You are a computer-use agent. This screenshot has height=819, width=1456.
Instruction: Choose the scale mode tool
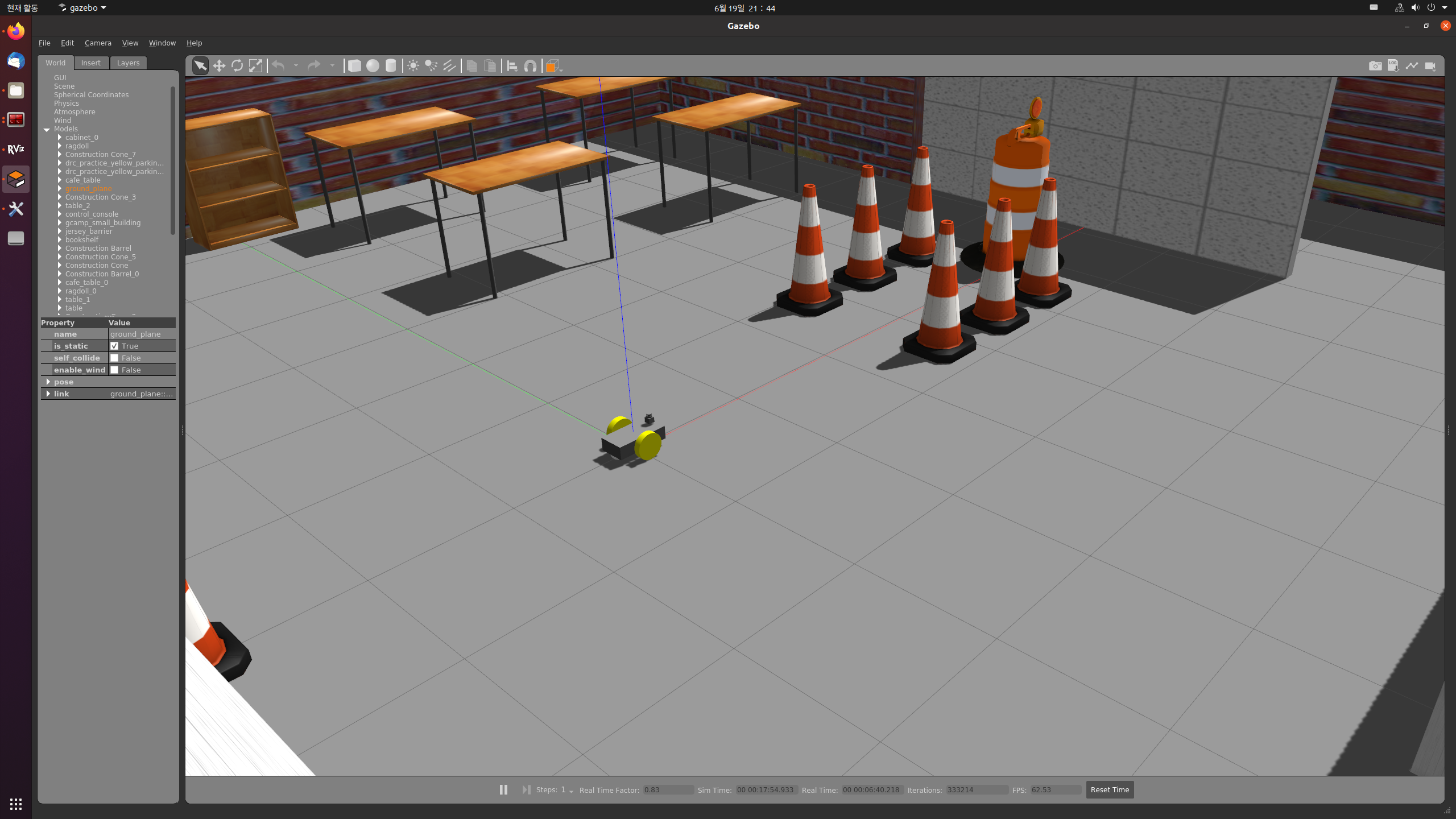[256, 66]
